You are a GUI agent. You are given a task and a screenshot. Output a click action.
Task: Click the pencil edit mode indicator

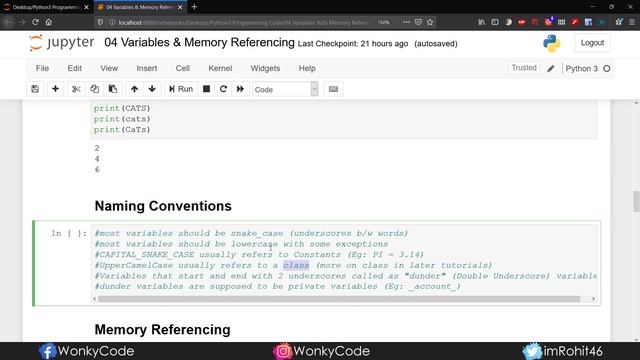click(x=551, y=69)
